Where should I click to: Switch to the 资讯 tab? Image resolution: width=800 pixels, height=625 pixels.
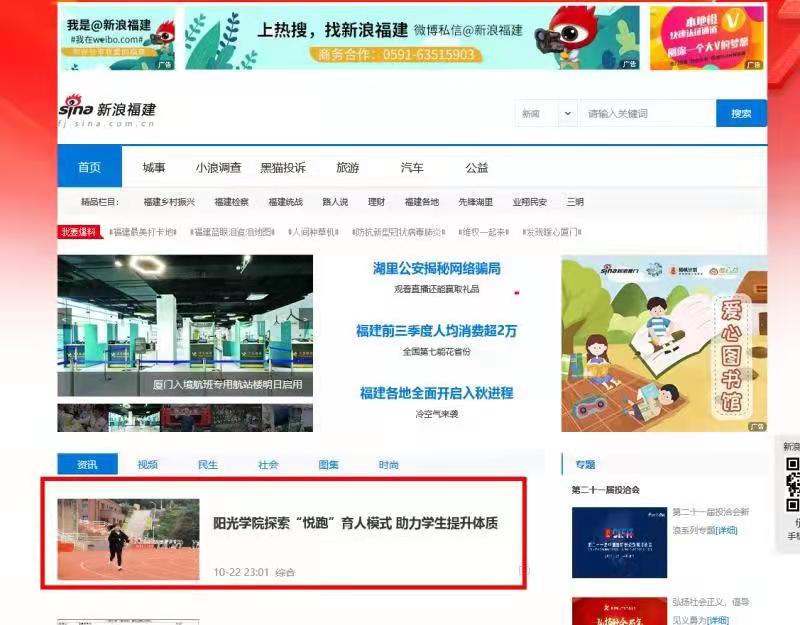click(87, 464)
